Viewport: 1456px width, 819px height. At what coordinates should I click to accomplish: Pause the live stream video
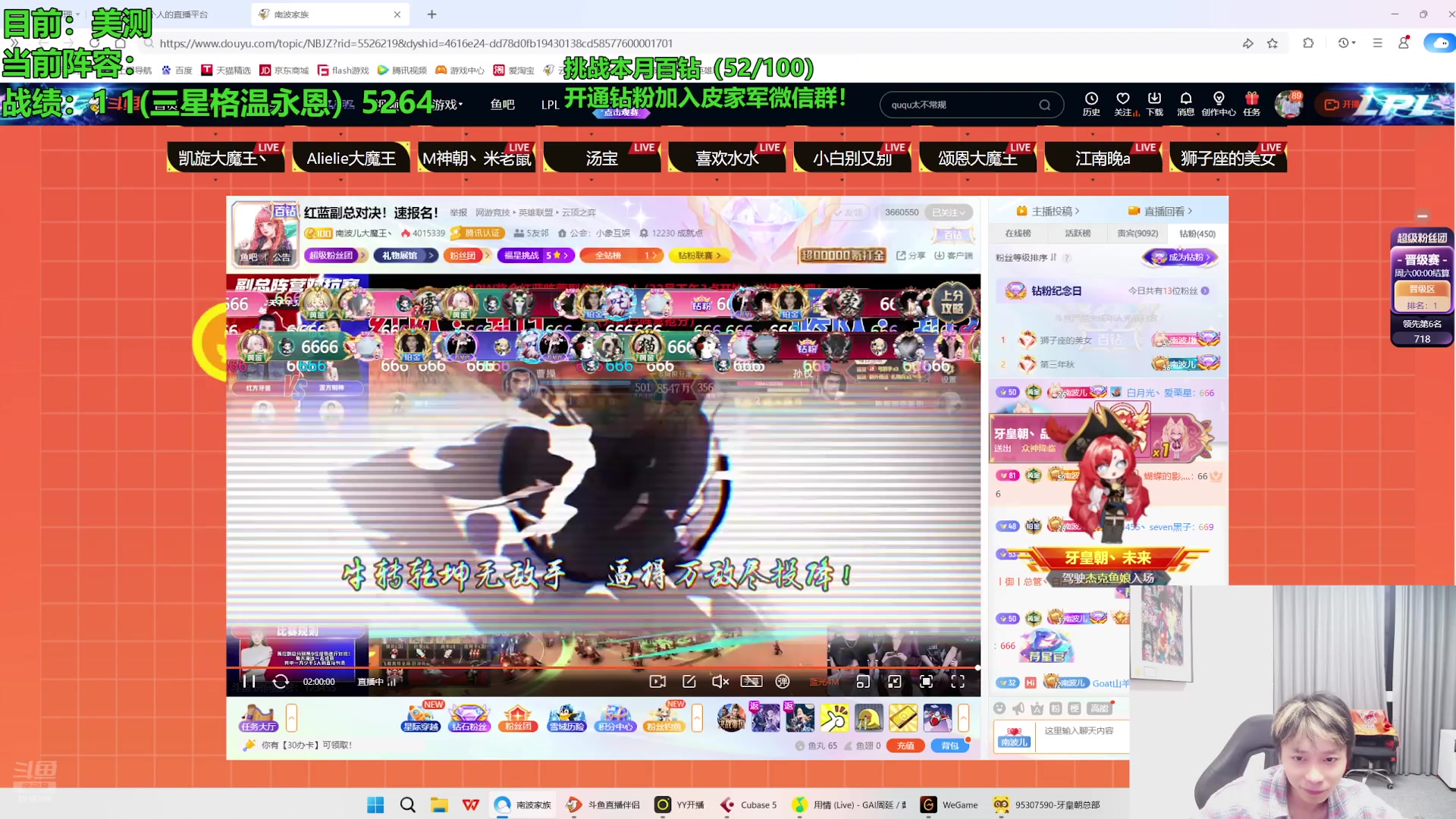(x=248, y=681)
